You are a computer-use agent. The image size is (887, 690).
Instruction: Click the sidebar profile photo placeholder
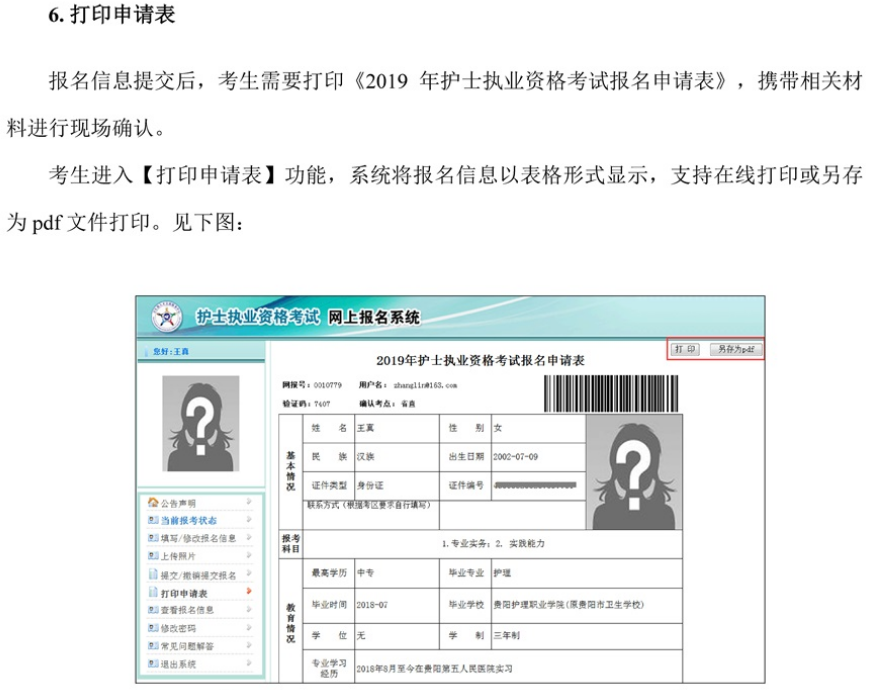[201, 423]
